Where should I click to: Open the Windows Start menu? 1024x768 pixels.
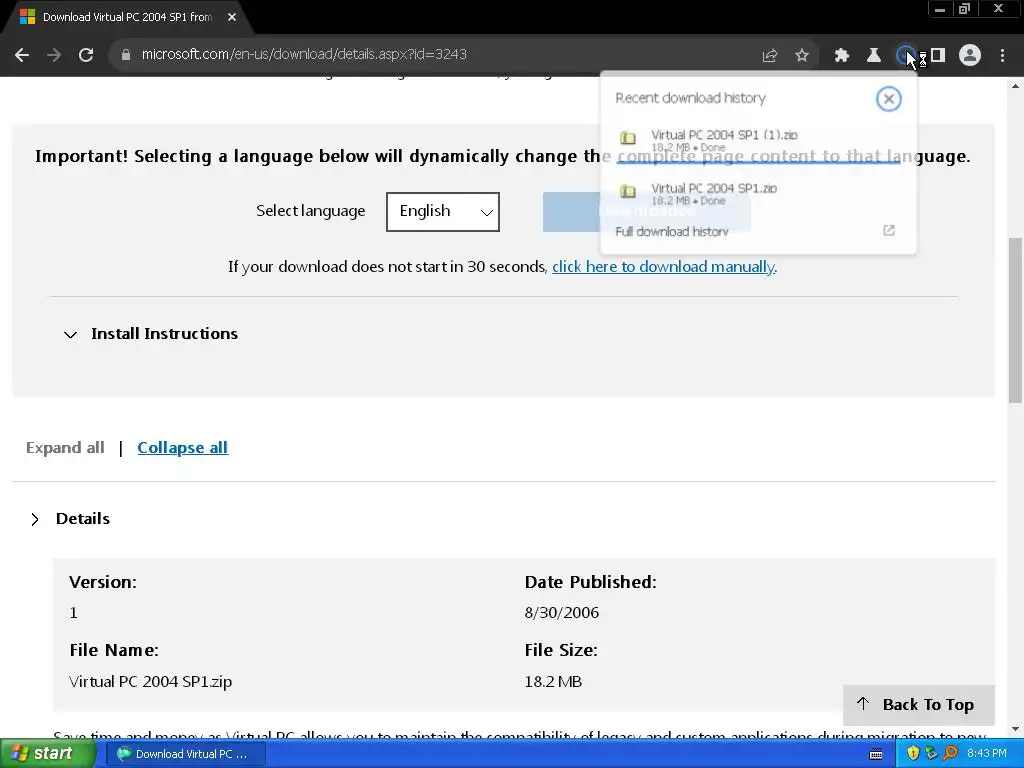(46, 754)
